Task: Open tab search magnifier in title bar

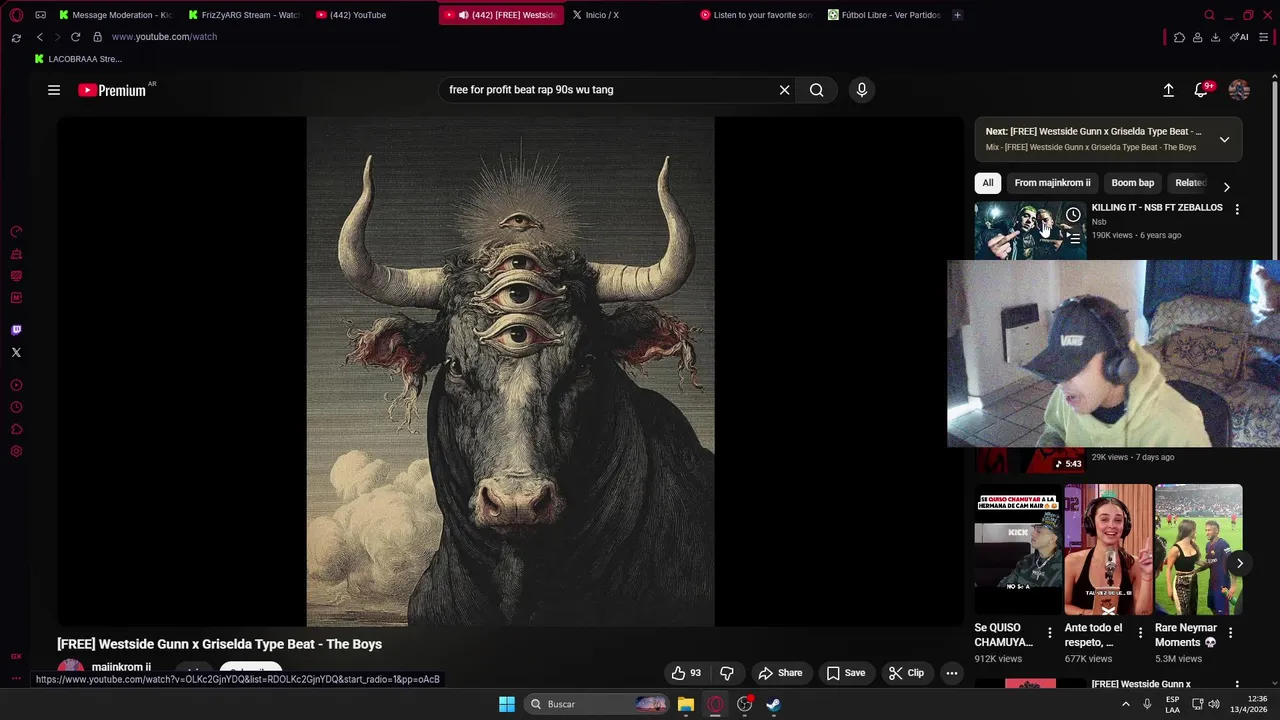Action: [1209, 15]
